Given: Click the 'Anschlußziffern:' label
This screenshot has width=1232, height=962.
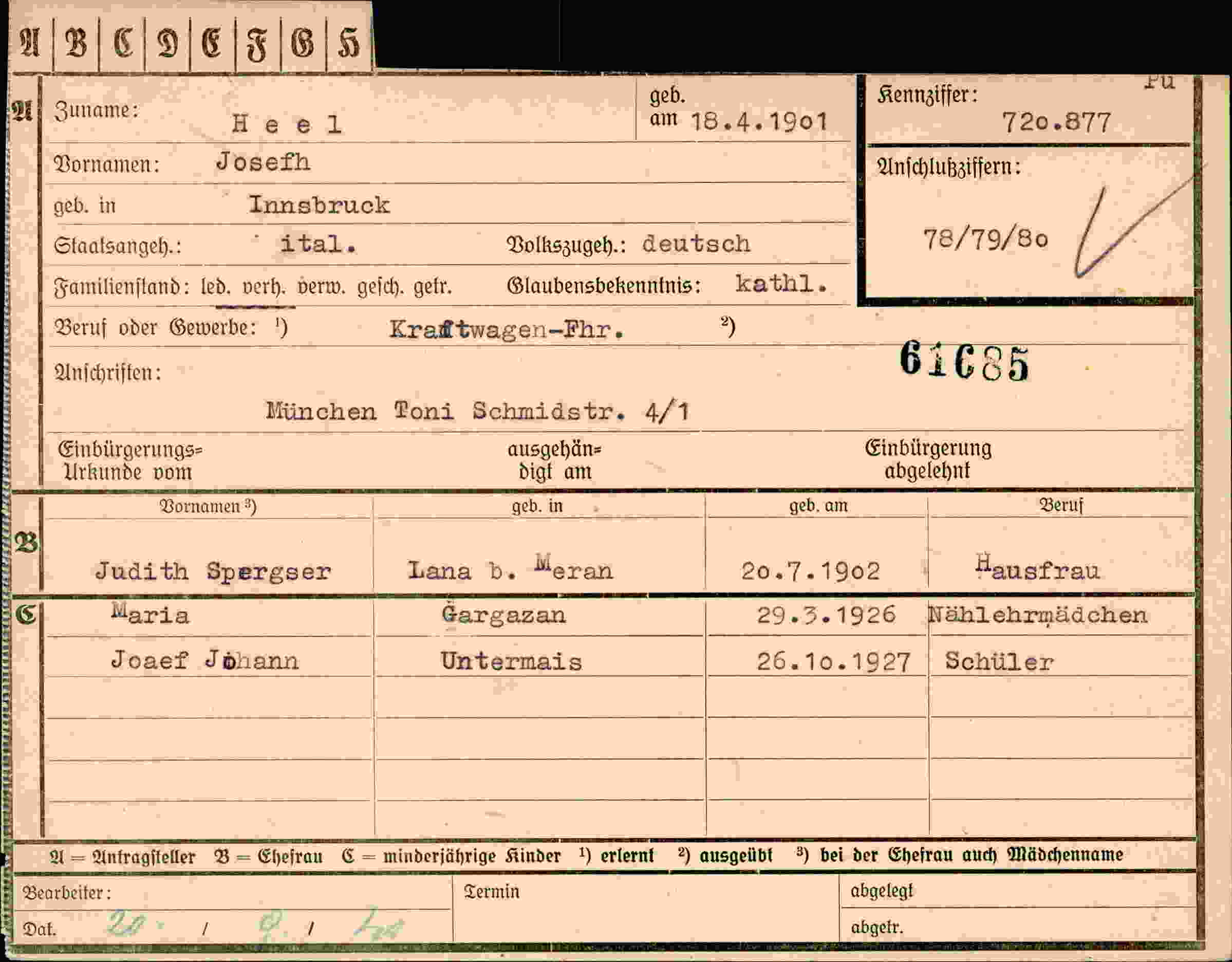Looking at the screenshot, I should 949,167.
